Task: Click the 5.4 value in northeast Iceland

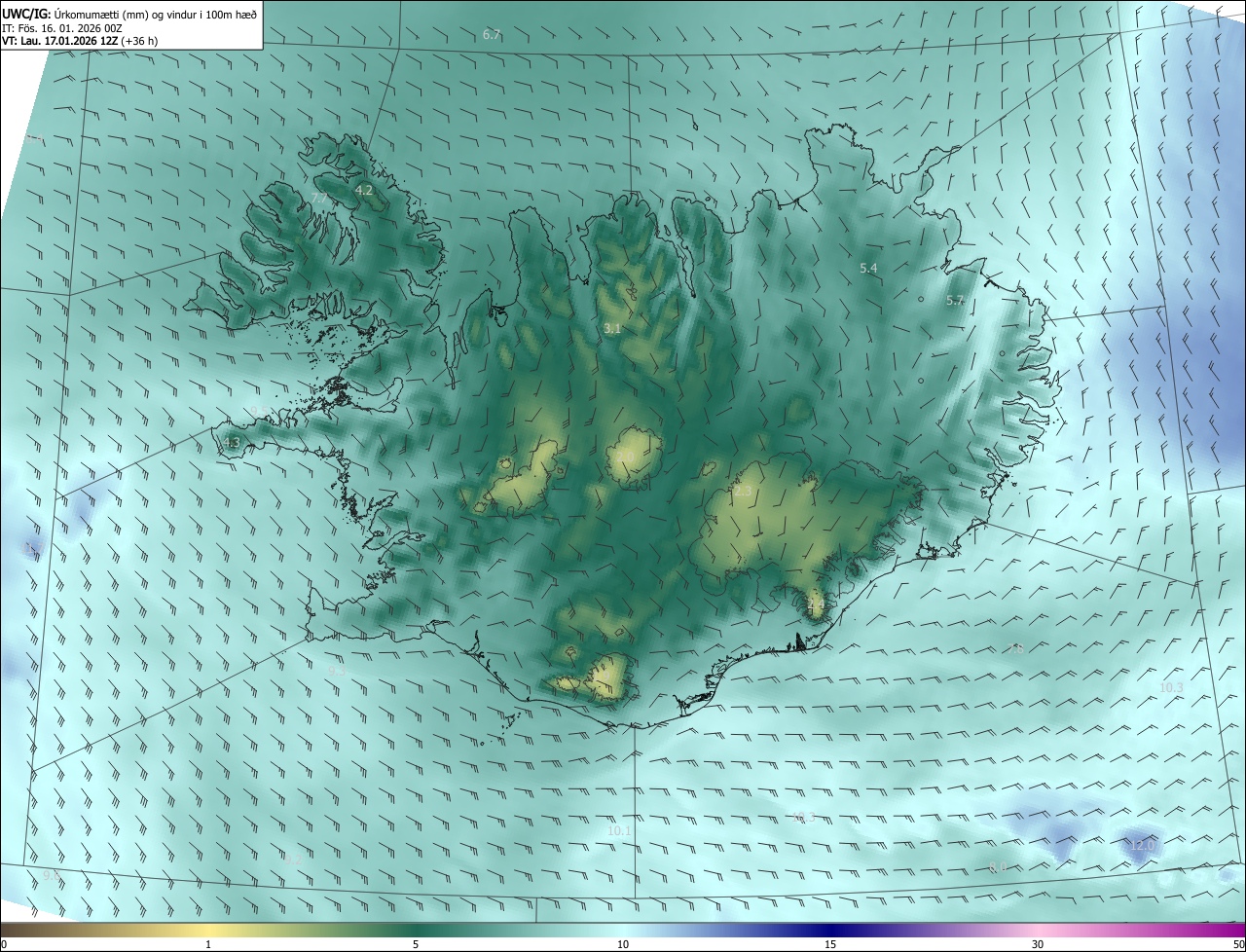Action: [869, 268]
